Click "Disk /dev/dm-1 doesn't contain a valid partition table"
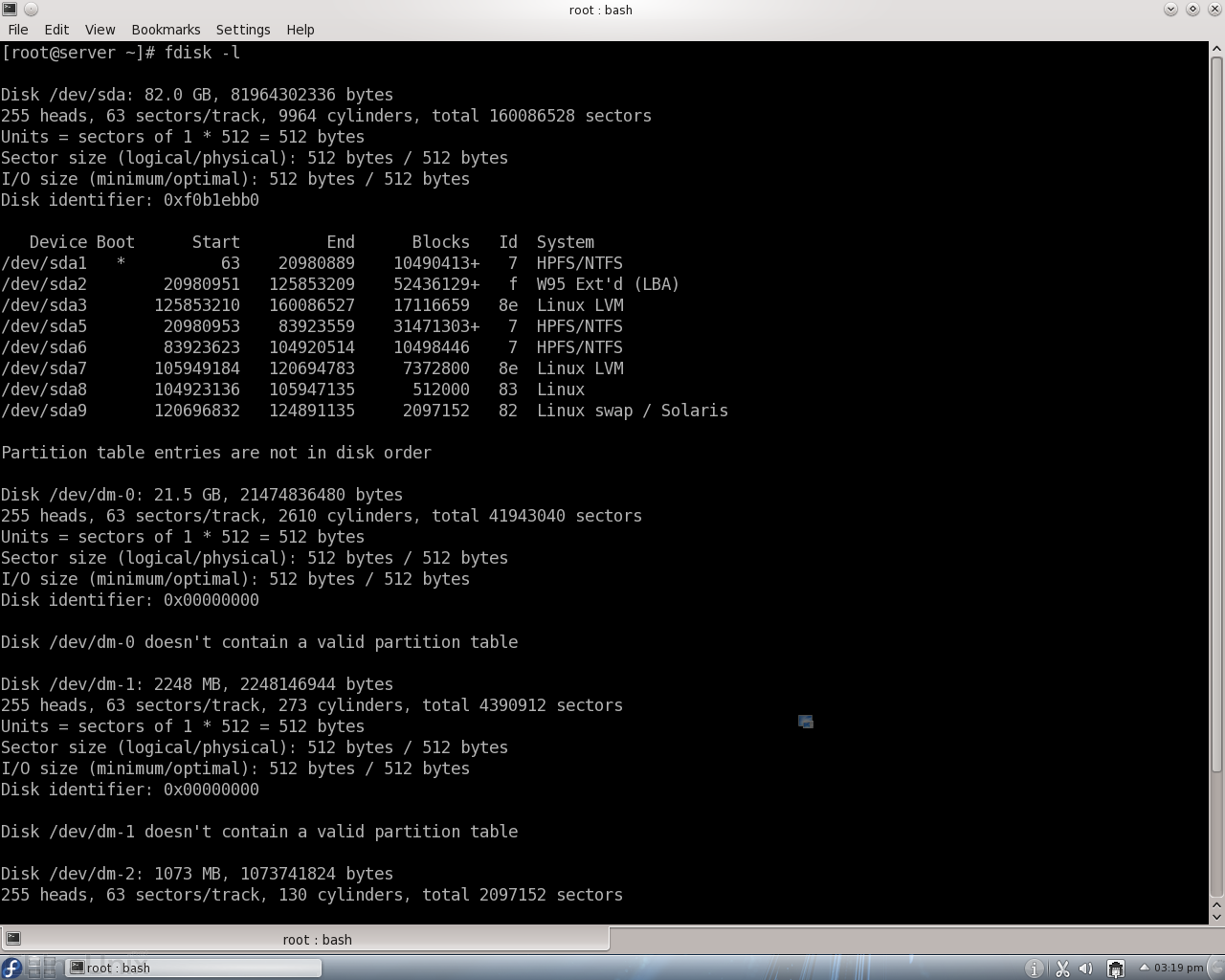 259,832
